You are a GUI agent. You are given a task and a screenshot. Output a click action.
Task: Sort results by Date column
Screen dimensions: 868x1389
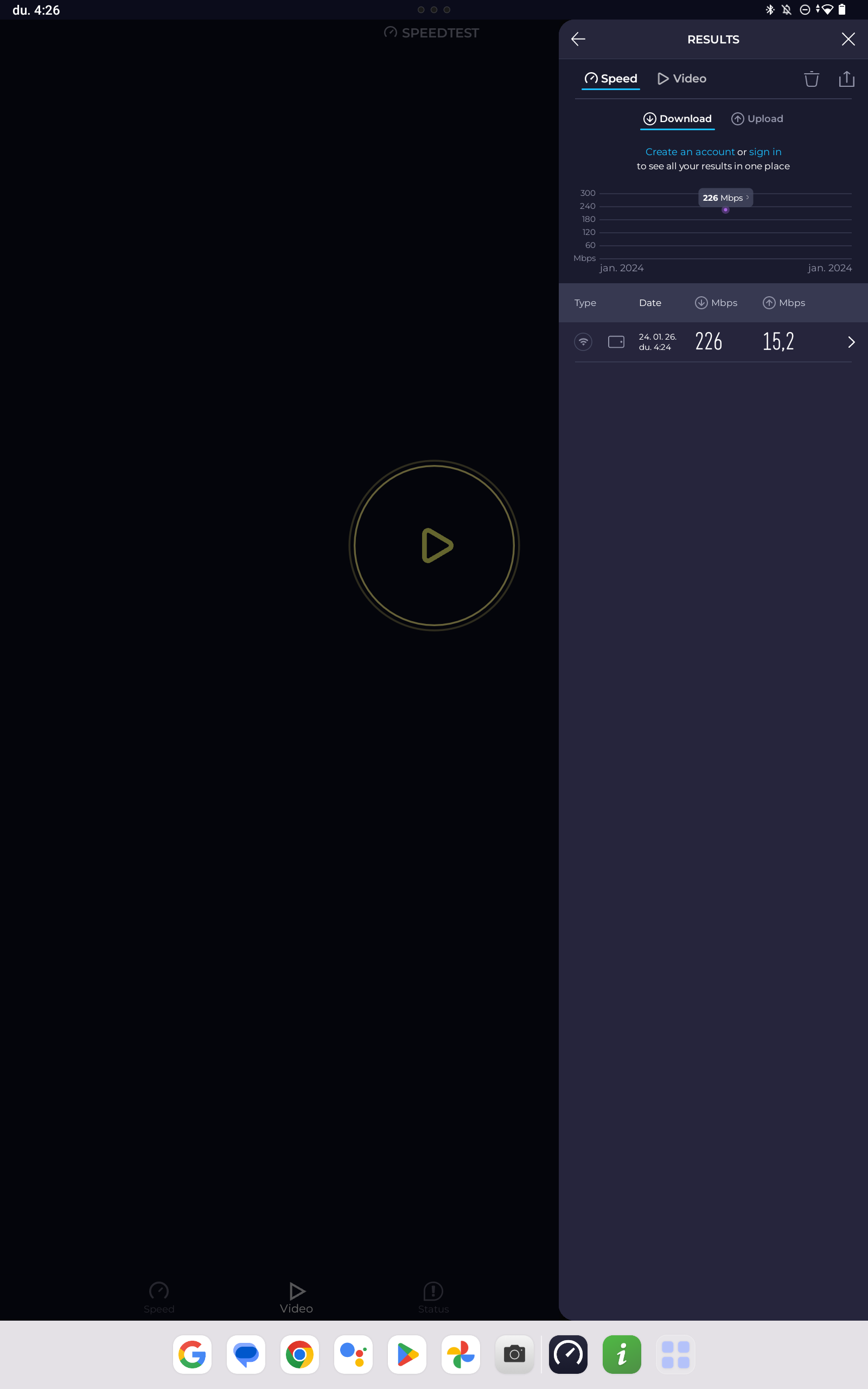pyautogui.click(x=650, y=302)
